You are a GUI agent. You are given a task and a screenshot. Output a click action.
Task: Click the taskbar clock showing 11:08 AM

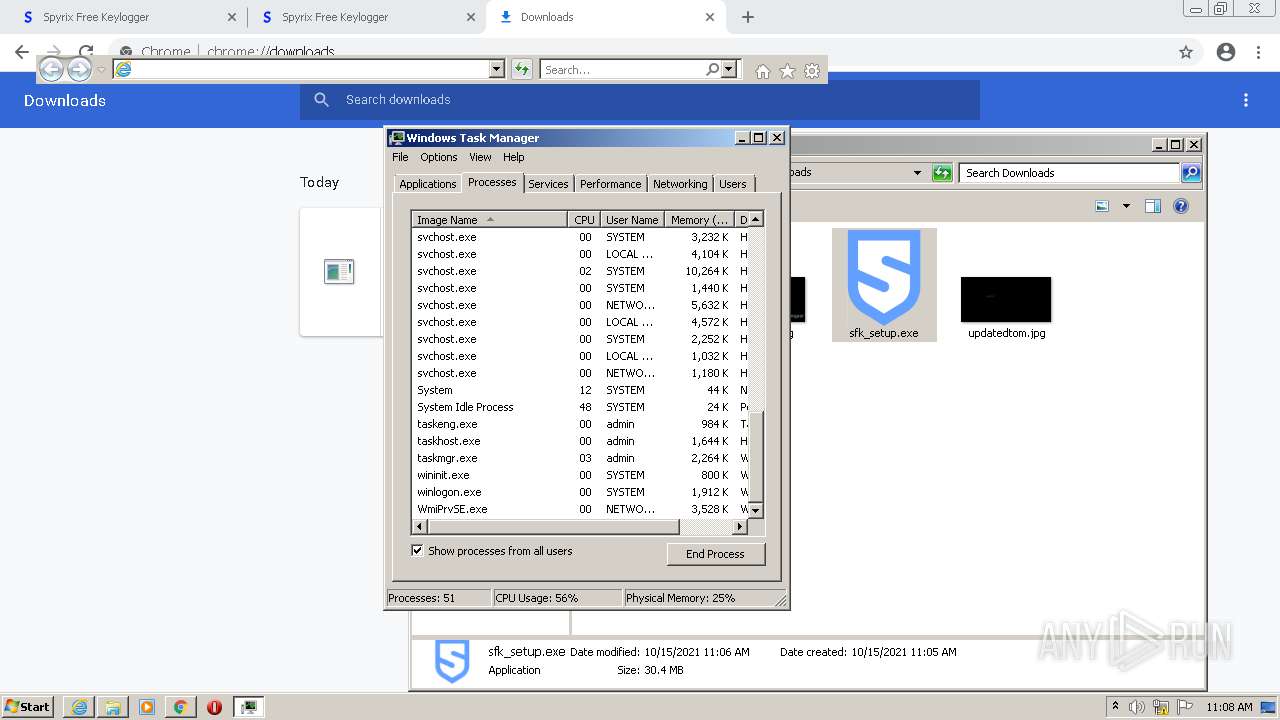point(1229,707)
